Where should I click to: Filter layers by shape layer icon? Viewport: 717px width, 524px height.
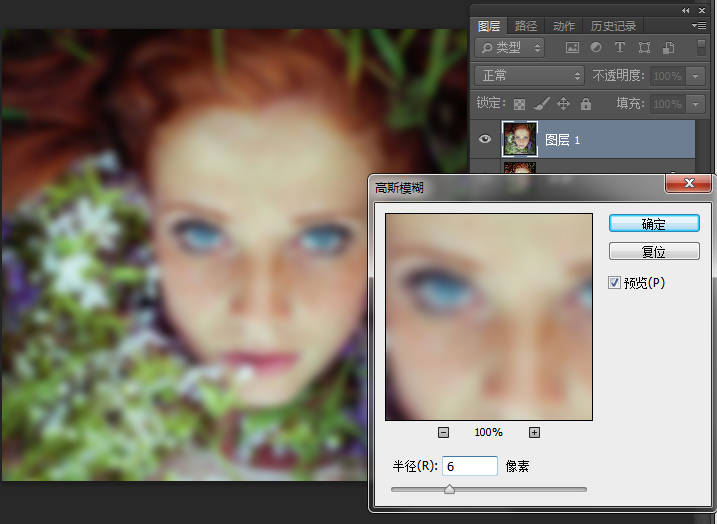click(644, 48)
